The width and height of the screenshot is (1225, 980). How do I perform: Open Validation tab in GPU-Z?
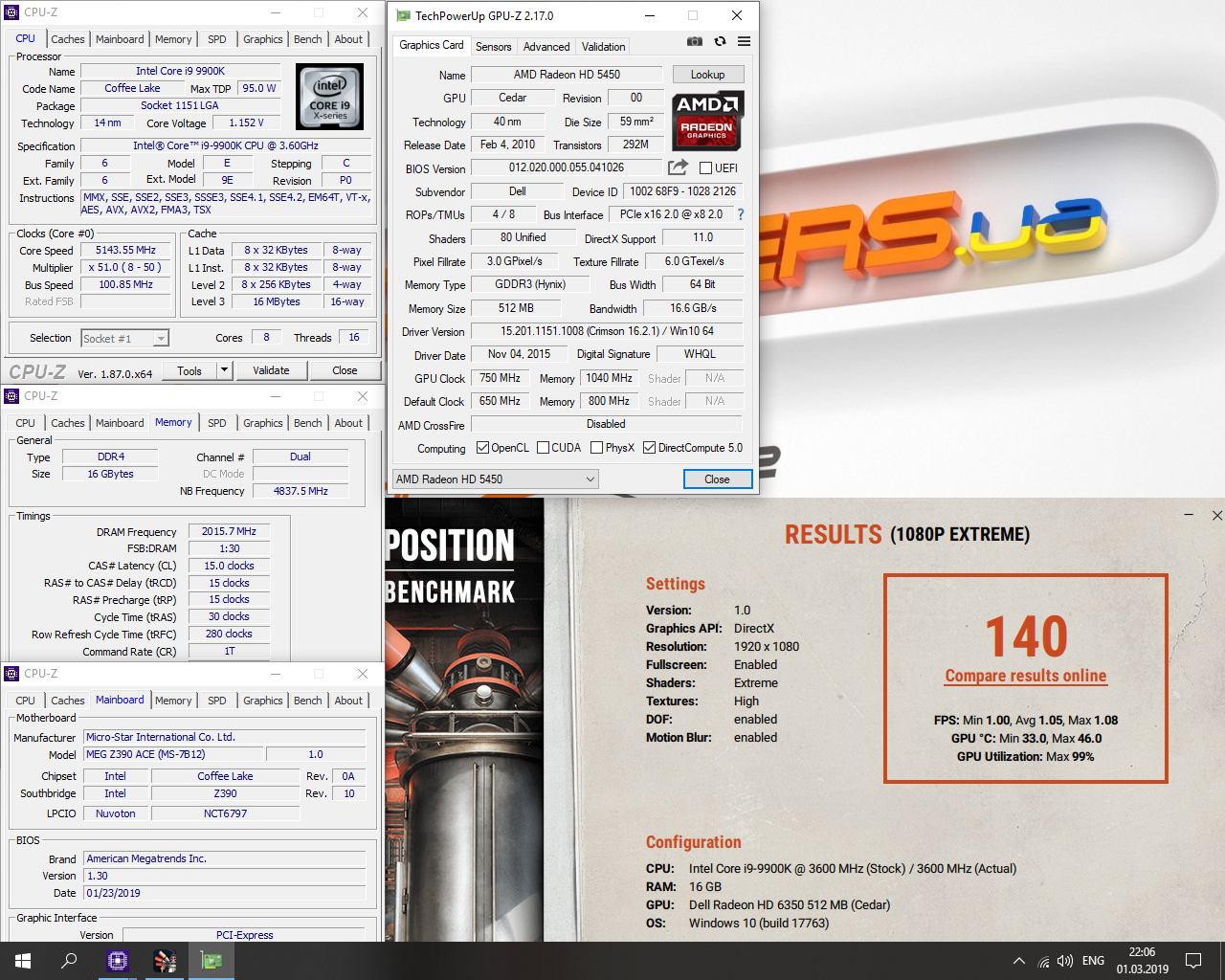[604, 47]
